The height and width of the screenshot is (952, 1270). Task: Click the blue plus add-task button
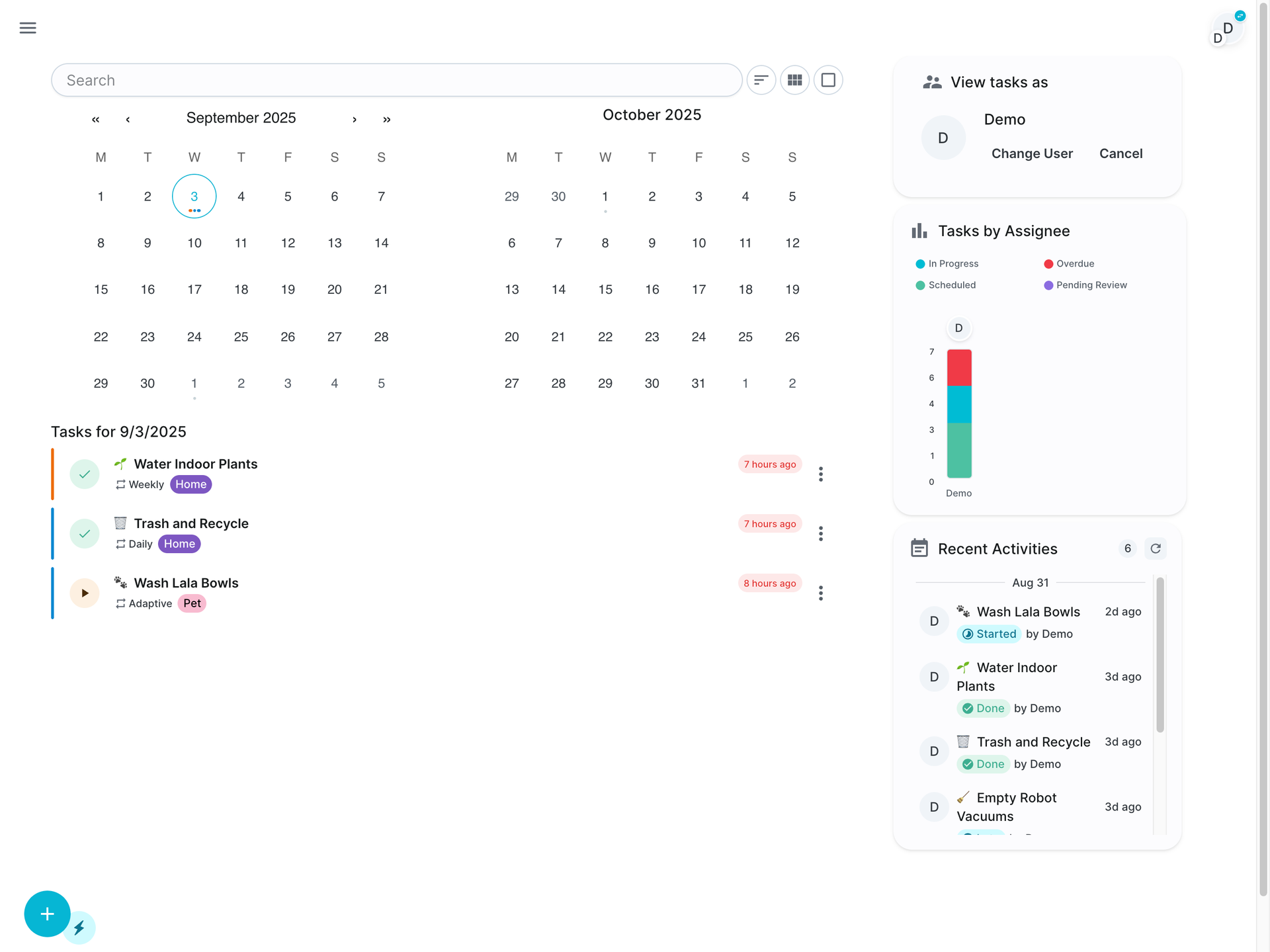[47, 914]
